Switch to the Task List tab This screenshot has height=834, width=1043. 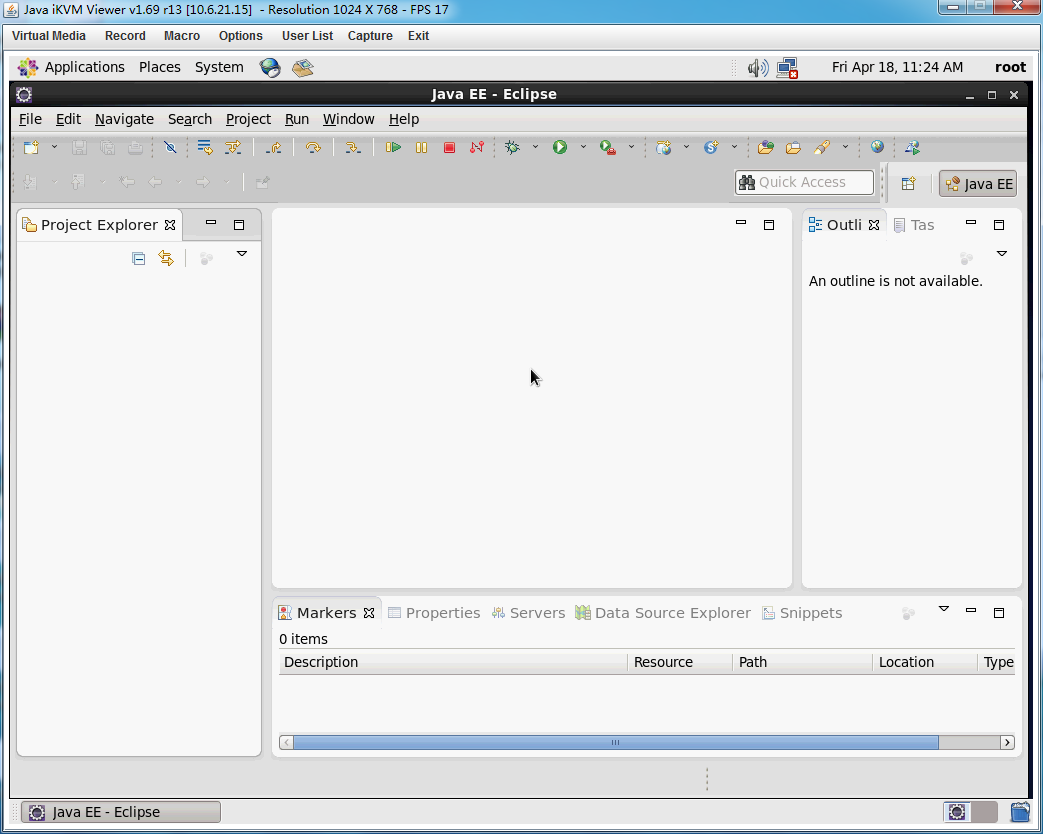coord(914,225)
